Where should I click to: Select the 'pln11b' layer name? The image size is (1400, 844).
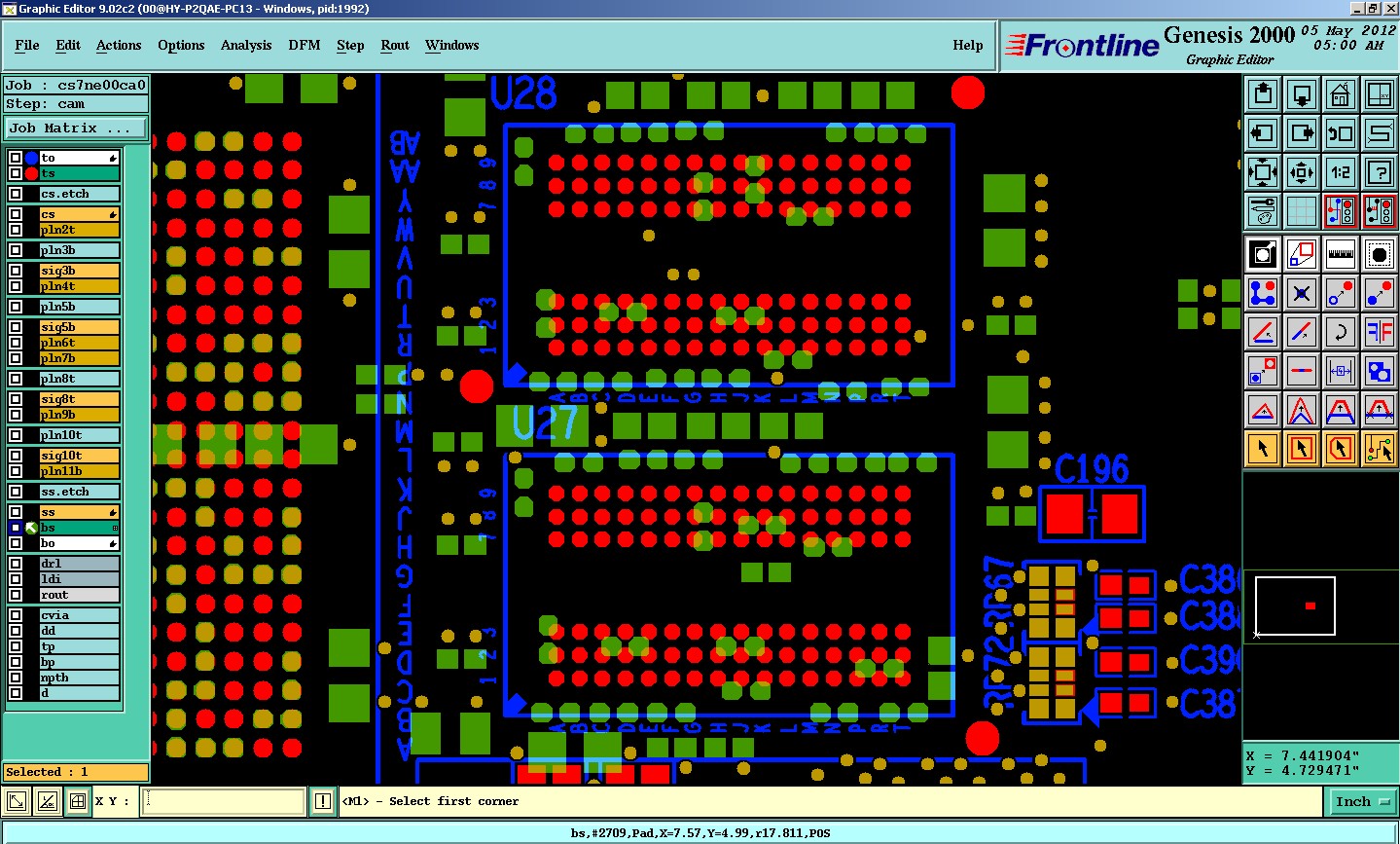(79, 471)
